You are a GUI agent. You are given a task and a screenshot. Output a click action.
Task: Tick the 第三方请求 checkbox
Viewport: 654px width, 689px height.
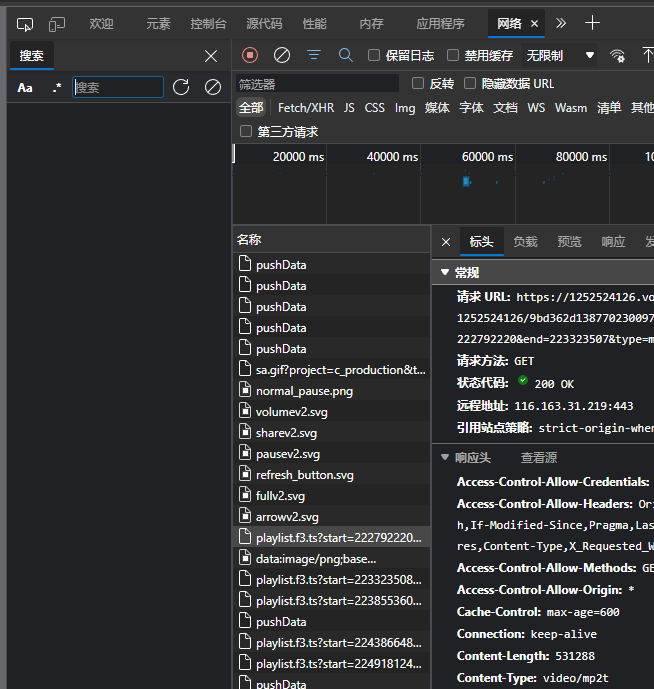(x=246, y=131)
